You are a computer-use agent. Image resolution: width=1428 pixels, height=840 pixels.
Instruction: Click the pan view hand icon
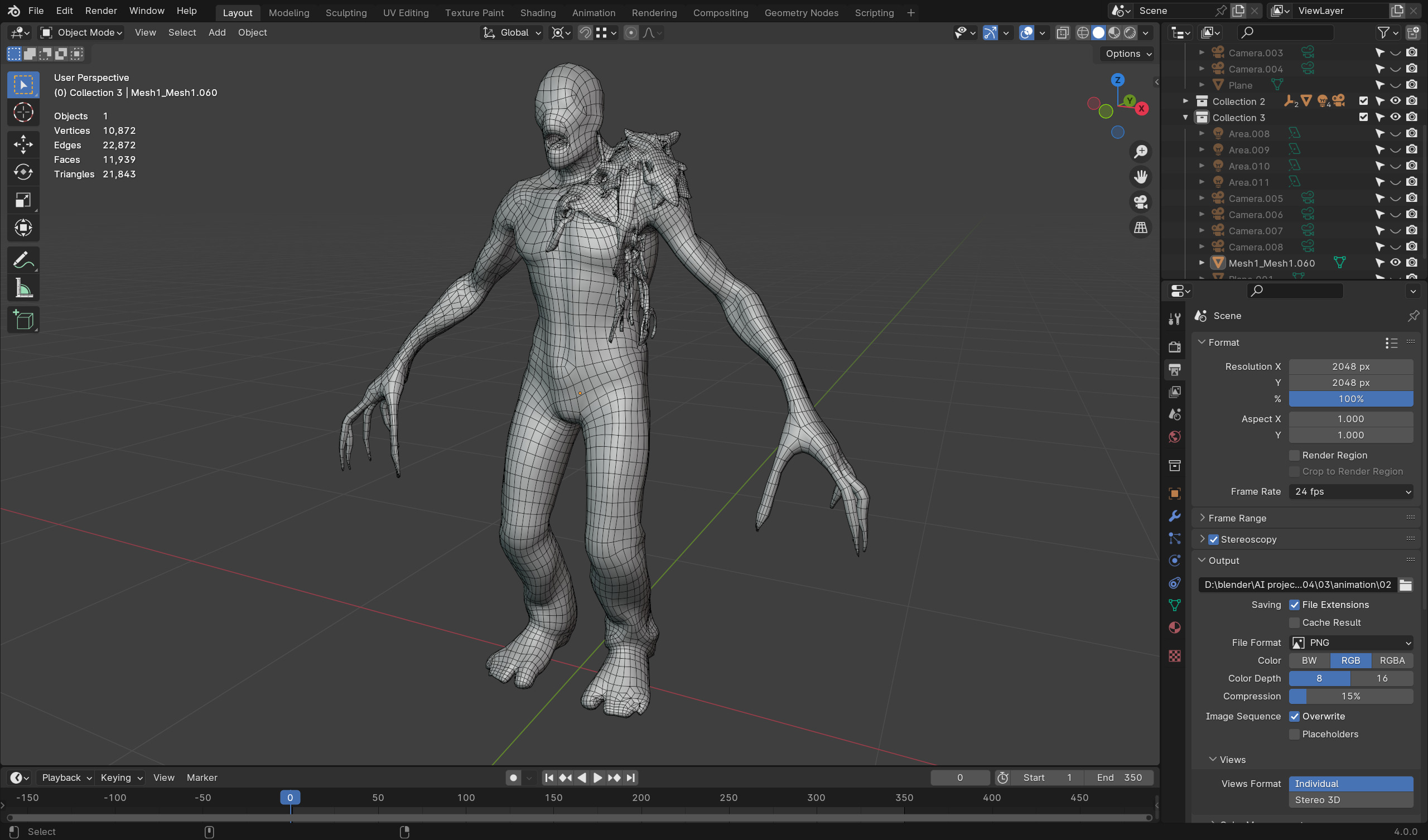click(1140, 177)
